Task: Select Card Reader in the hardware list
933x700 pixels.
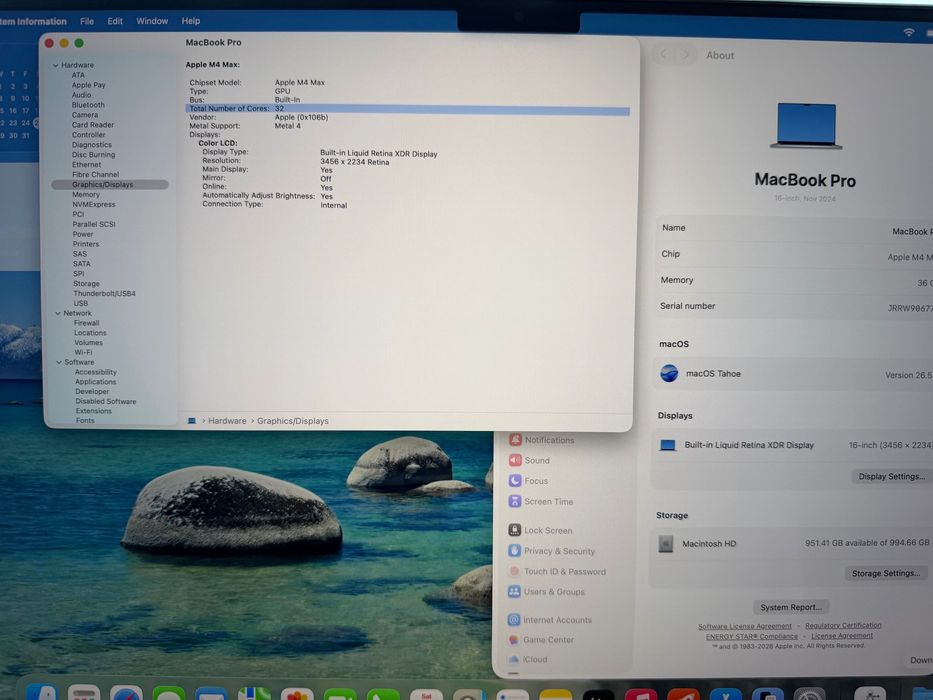Action: click(x=93, y=125)
